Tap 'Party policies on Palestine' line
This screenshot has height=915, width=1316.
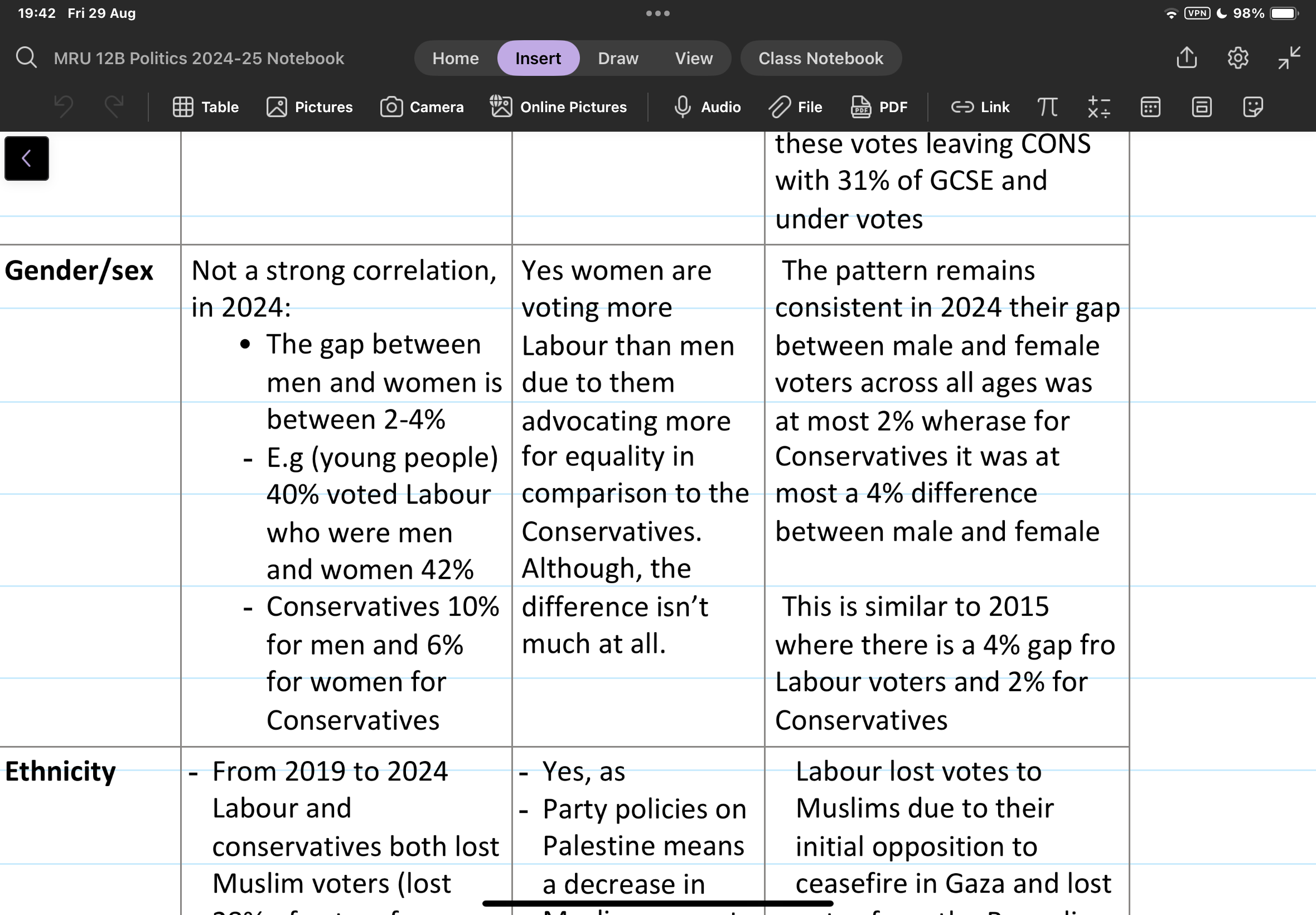coord(644,827)
